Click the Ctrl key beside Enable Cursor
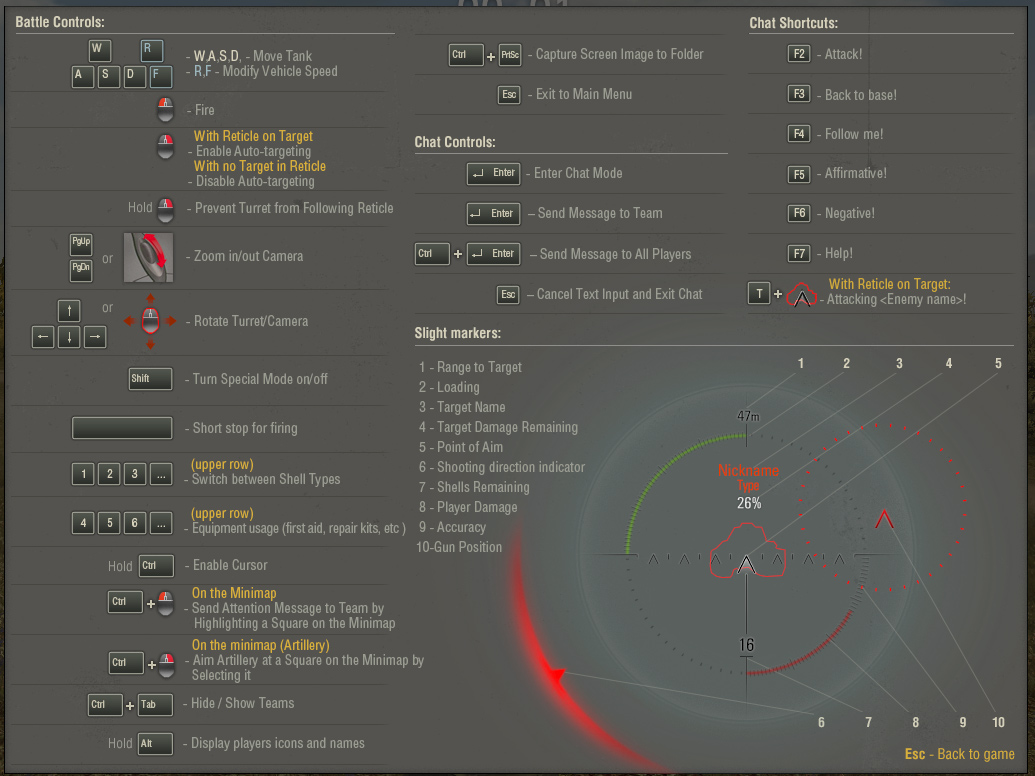The height and width of the screenshot is (776, 1035). click(x=156, y=566)
